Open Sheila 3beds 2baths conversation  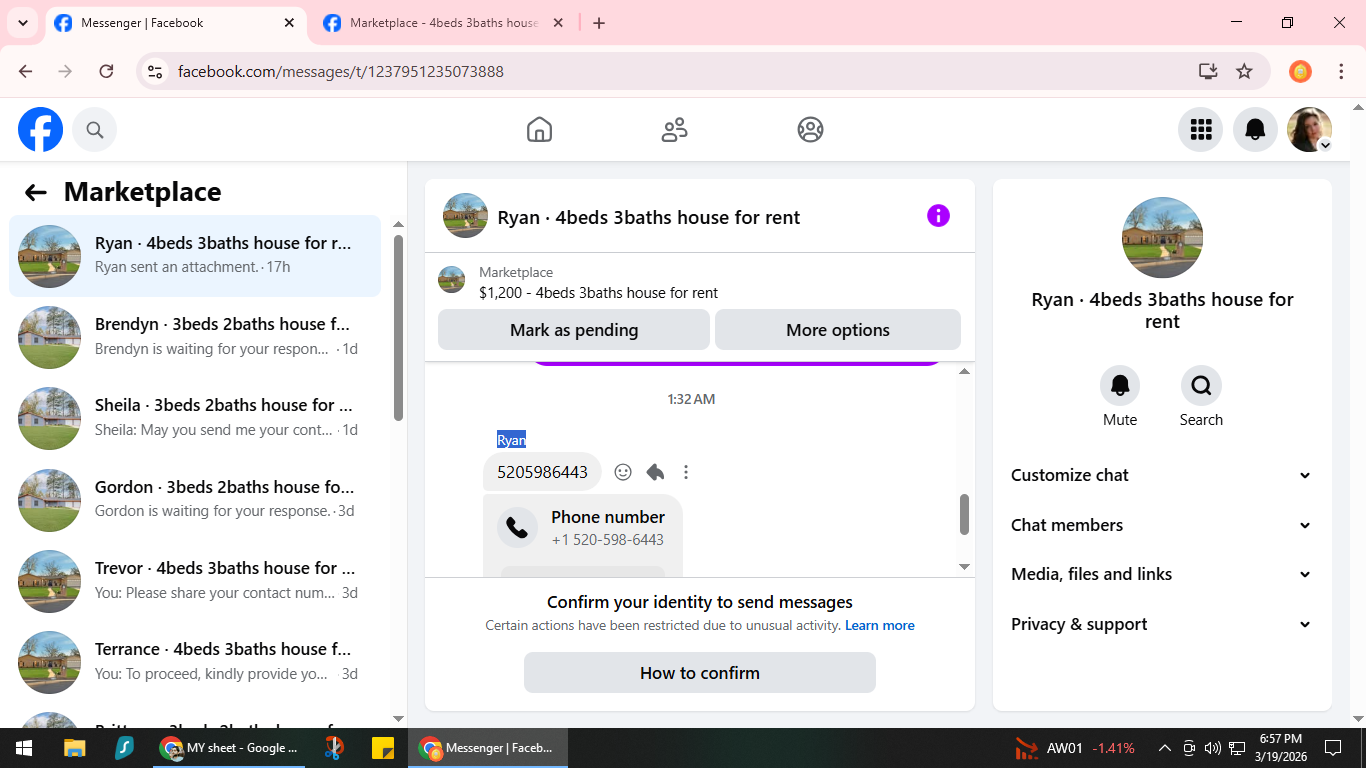point(195,418)
